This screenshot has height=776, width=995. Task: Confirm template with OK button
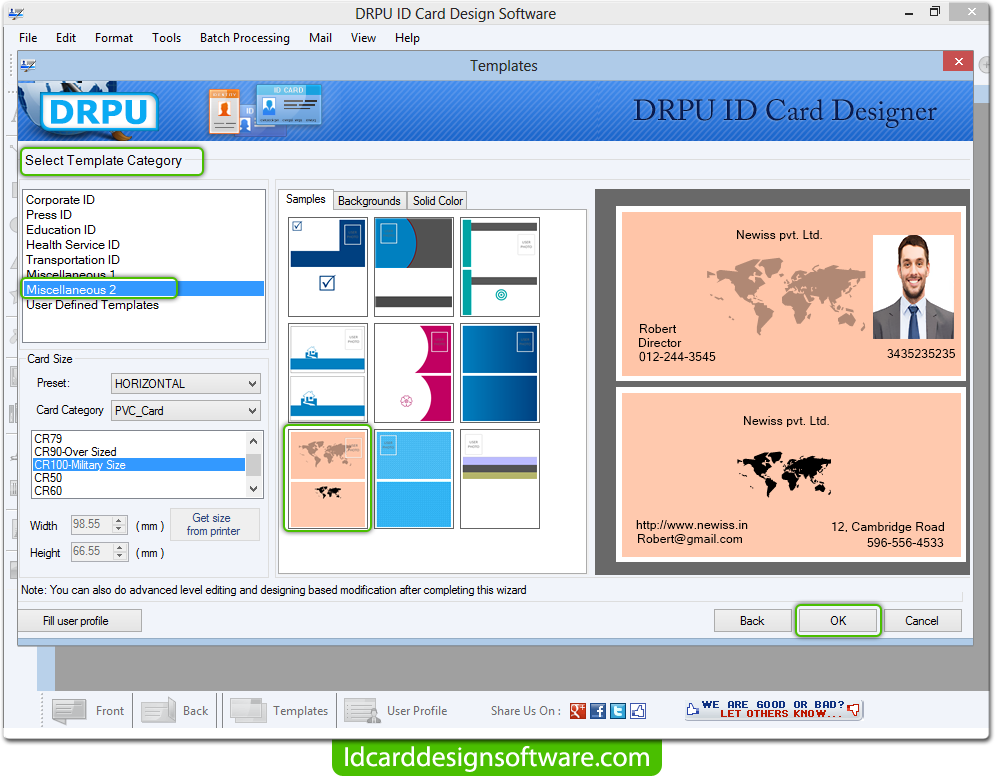coord(838,621)
